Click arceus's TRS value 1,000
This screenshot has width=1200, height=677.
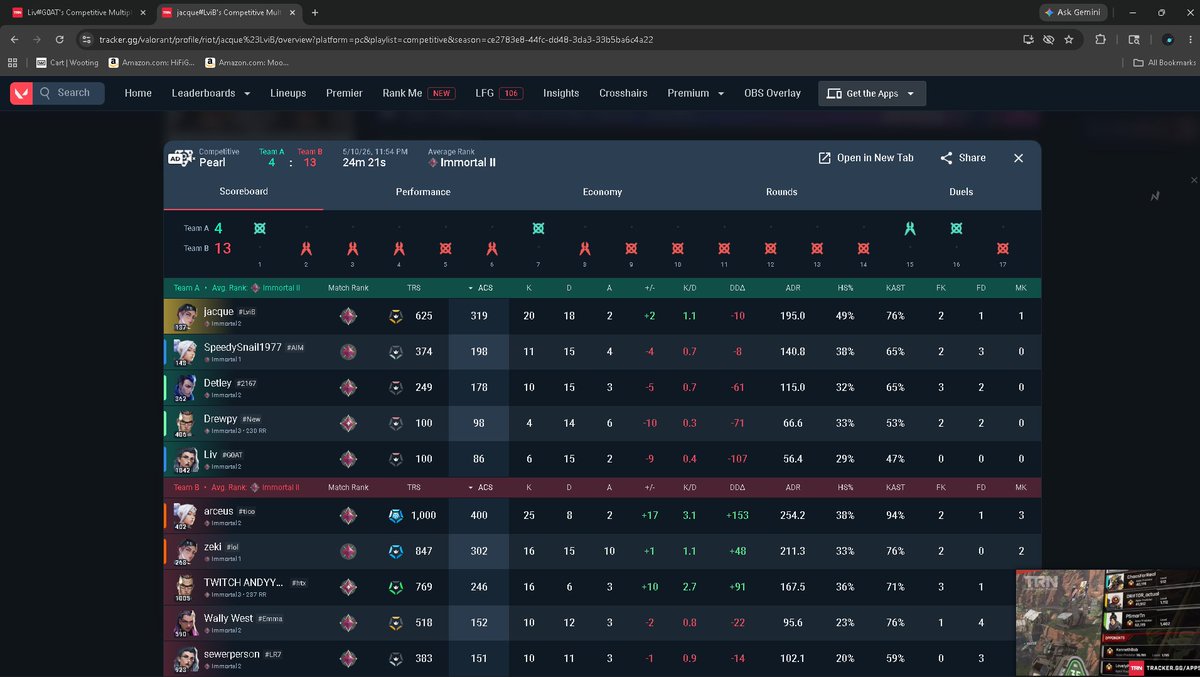tap(424, 515)
